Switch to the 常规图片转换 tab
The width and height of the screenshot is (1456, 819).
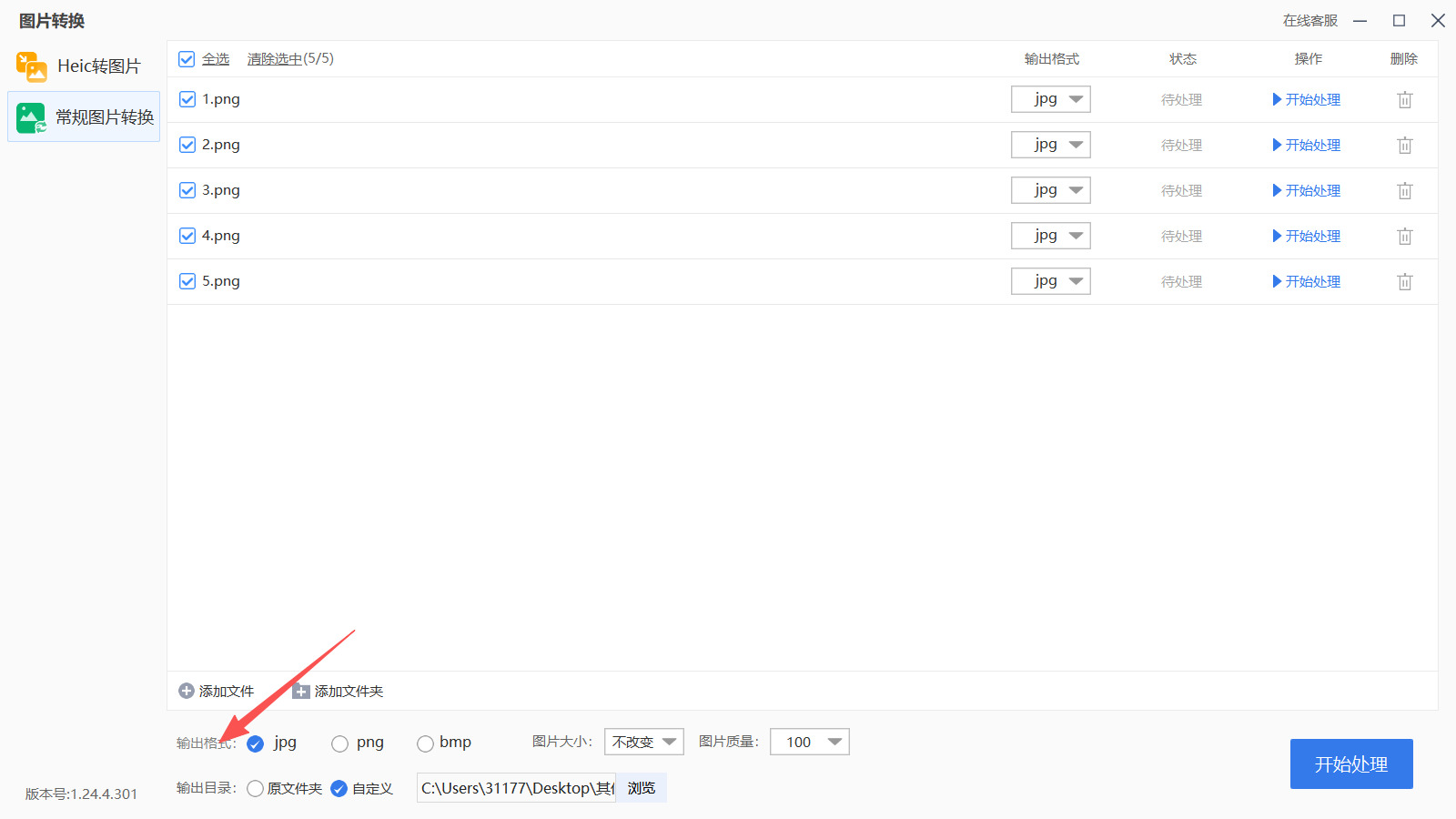pyautogui.click(x=84, y=116)
